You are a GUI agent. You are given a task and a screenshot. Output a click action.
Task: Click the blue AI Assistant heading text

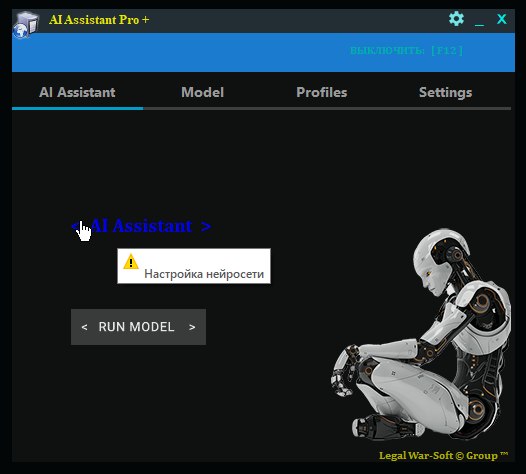pos(142,226)
